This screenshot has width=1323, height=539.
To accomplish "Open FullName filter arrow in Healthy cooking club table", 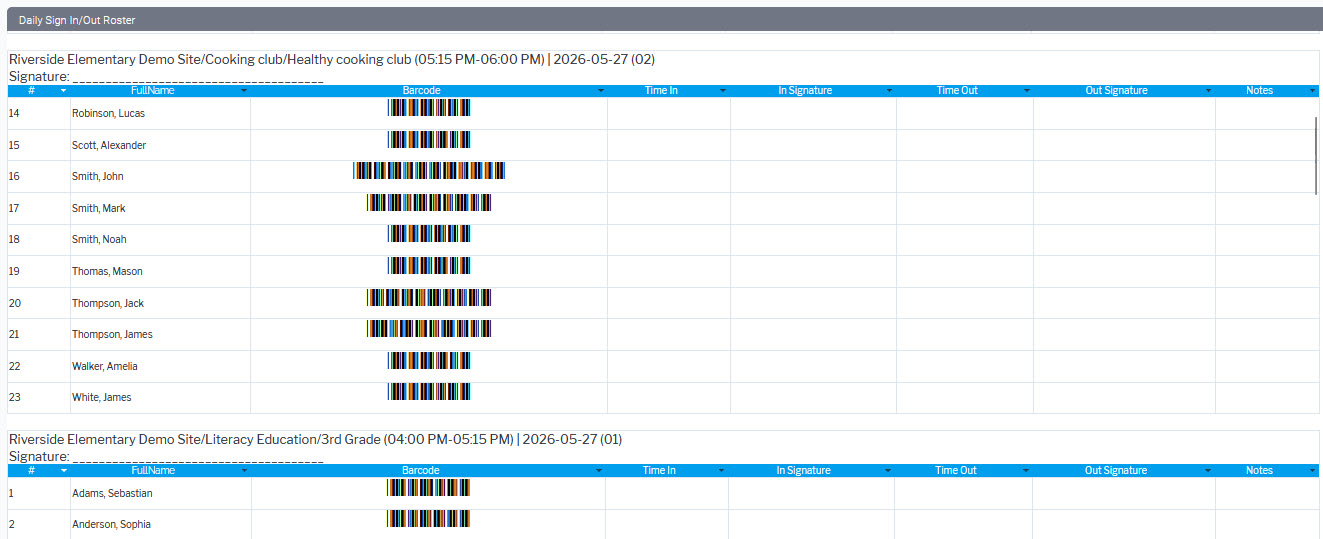I will pyautogui.click(x=244, y=91).
